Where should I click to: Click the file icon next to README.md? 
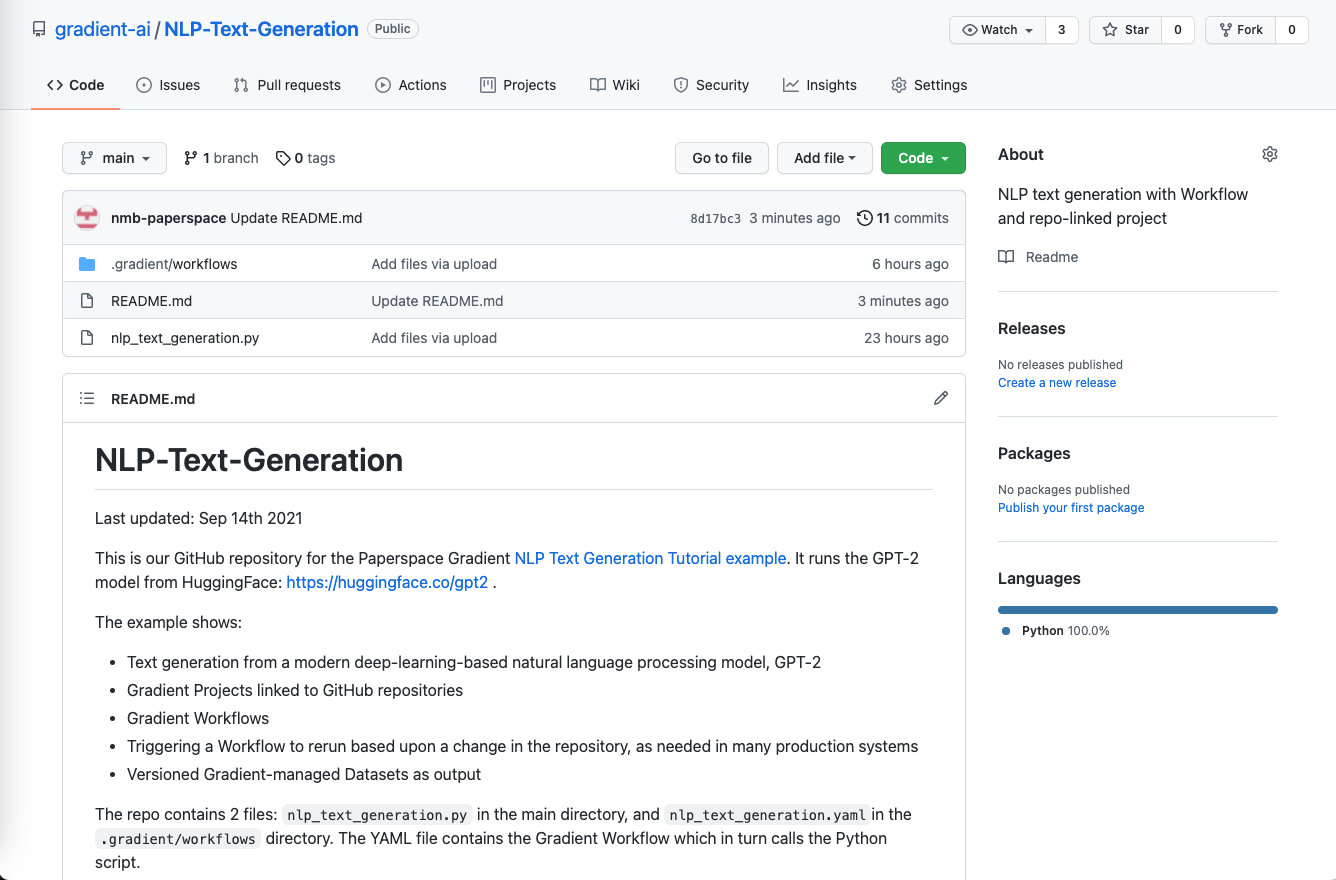tap(87, 301)
